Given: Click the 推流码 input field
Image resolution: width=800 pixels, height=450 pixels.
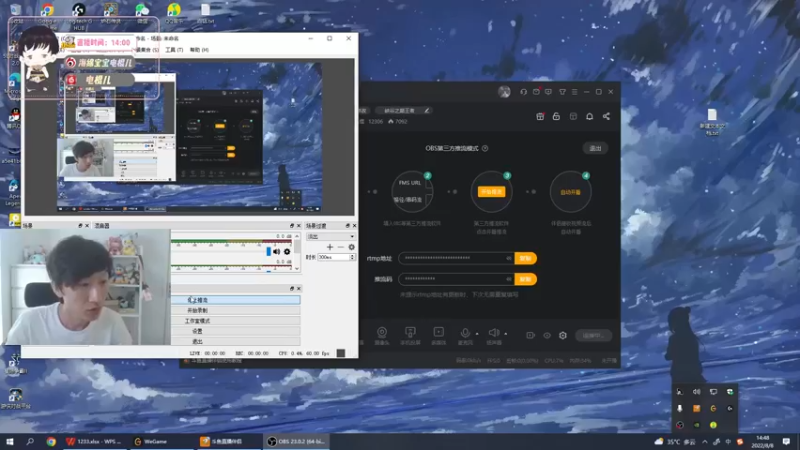Looking at the screenshot, I should 456,279.
